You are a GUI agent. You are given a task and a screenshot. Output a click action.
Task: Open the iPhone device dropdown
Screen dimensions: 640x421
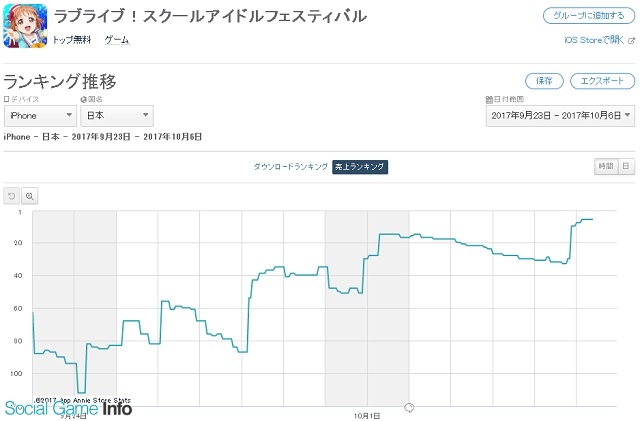tap(40, 116)
